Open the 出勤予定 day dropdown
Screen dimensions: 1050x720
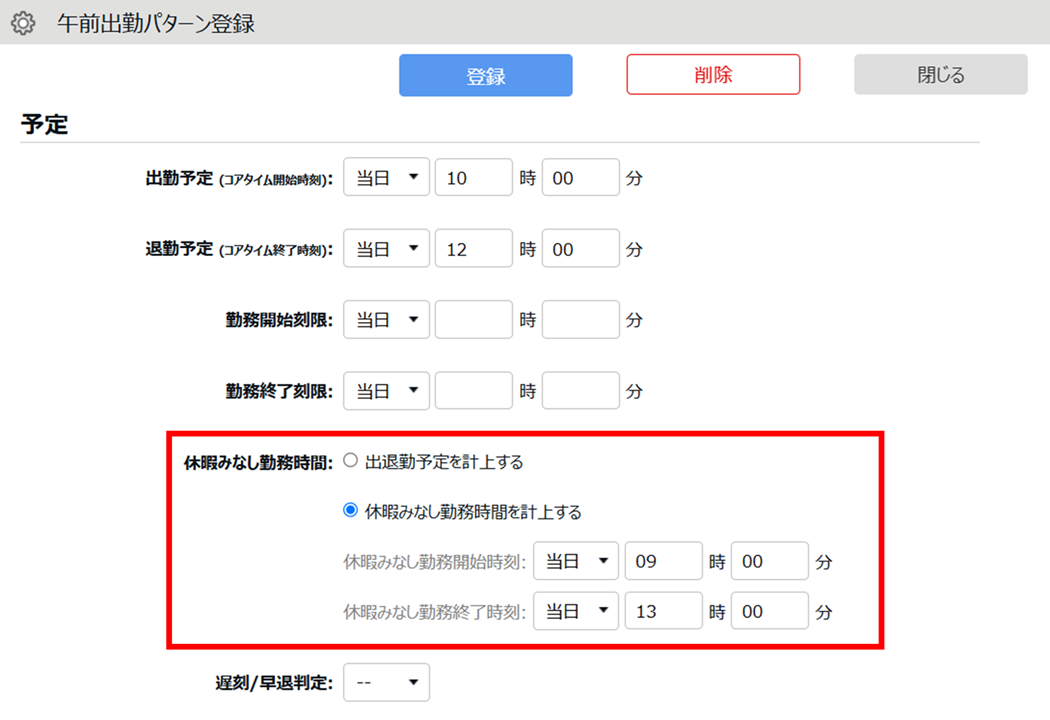[x=386, y=178]
